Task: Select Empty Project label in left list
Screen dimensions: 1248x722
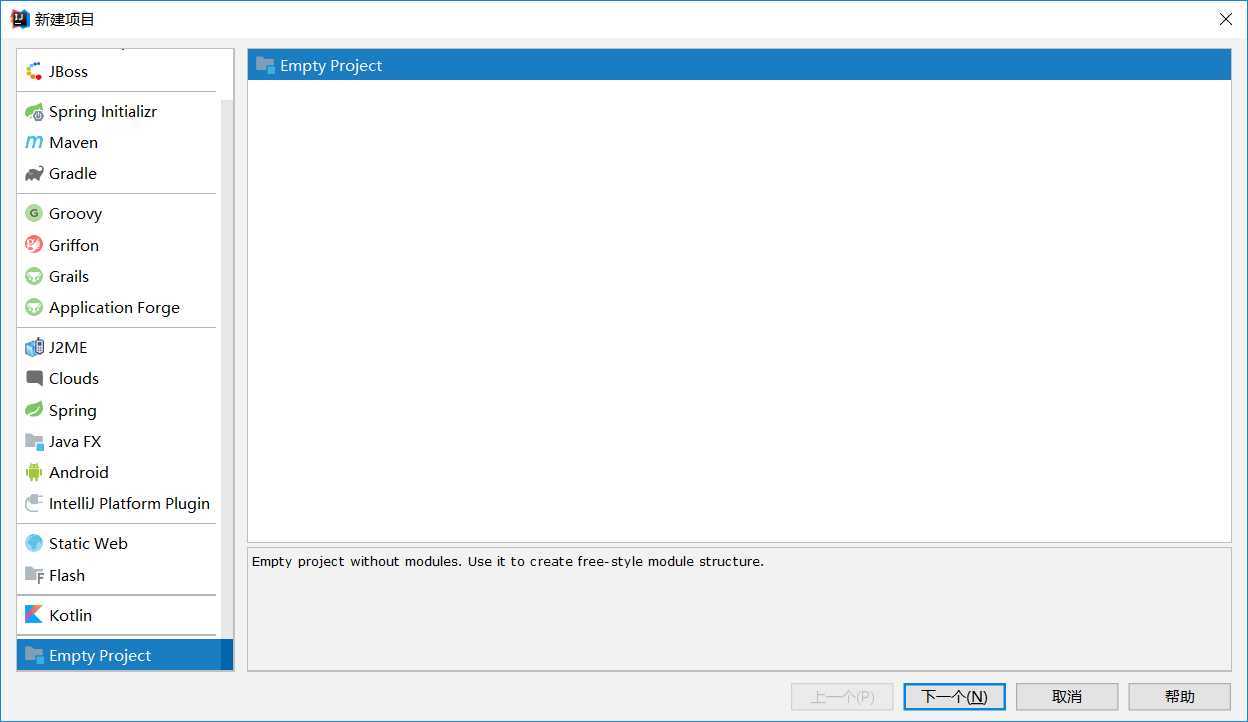Action: tap(100, 656)
